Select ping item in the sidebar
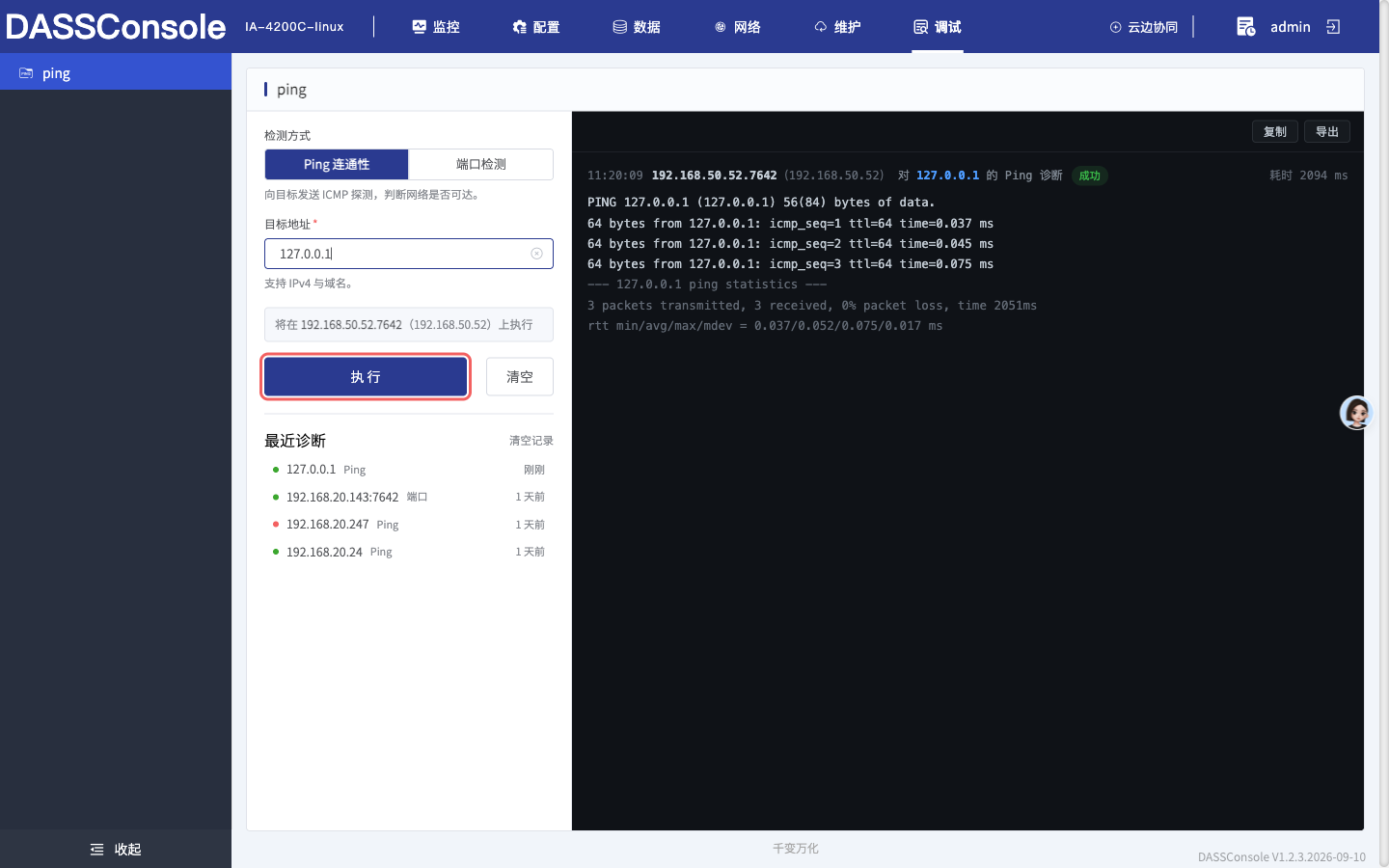The height and width of the screenshot is (868, 1389). point(116,73)
